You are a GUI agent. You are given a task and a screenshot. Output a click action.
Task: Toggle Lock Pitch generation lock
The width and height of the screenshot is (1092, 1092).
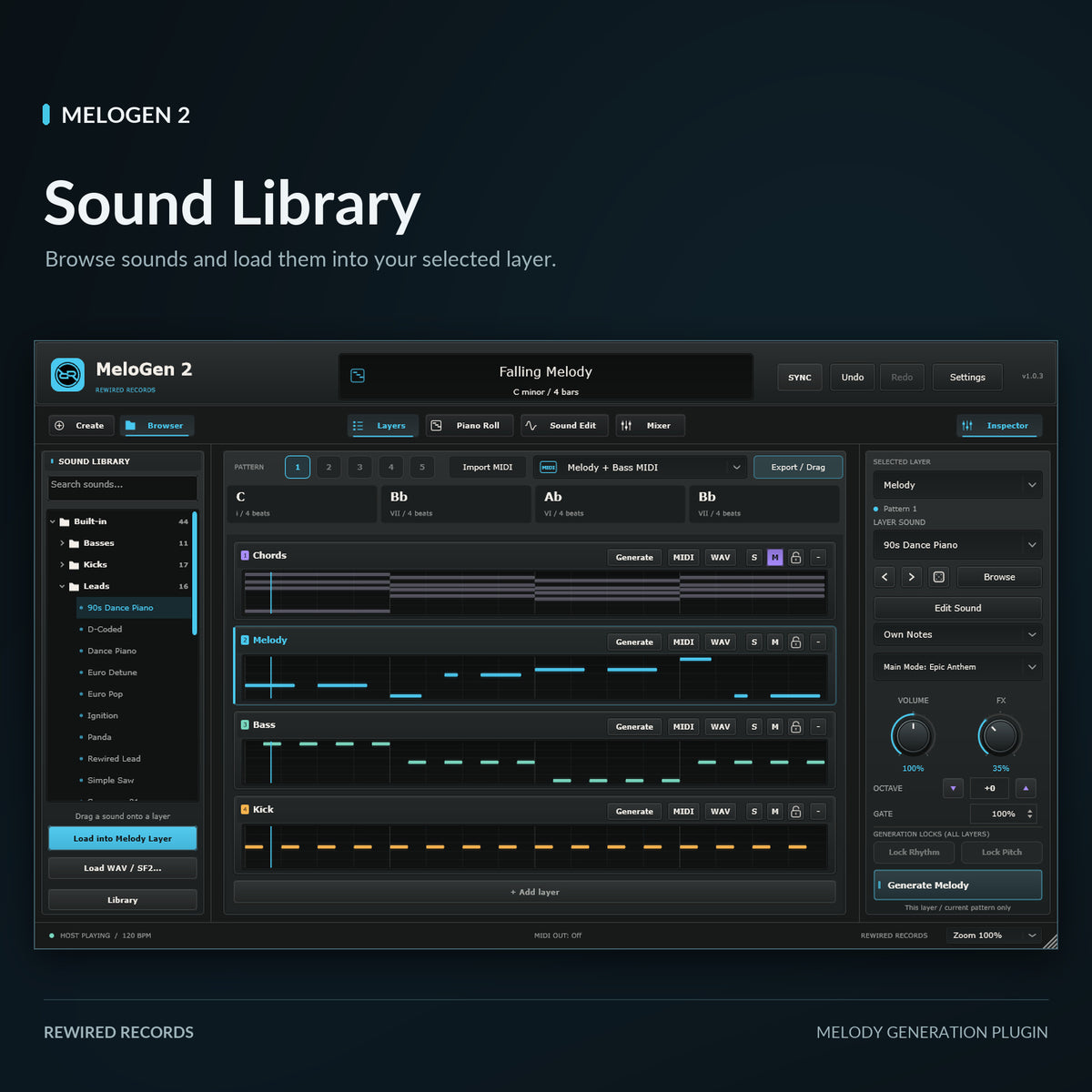1002,853
